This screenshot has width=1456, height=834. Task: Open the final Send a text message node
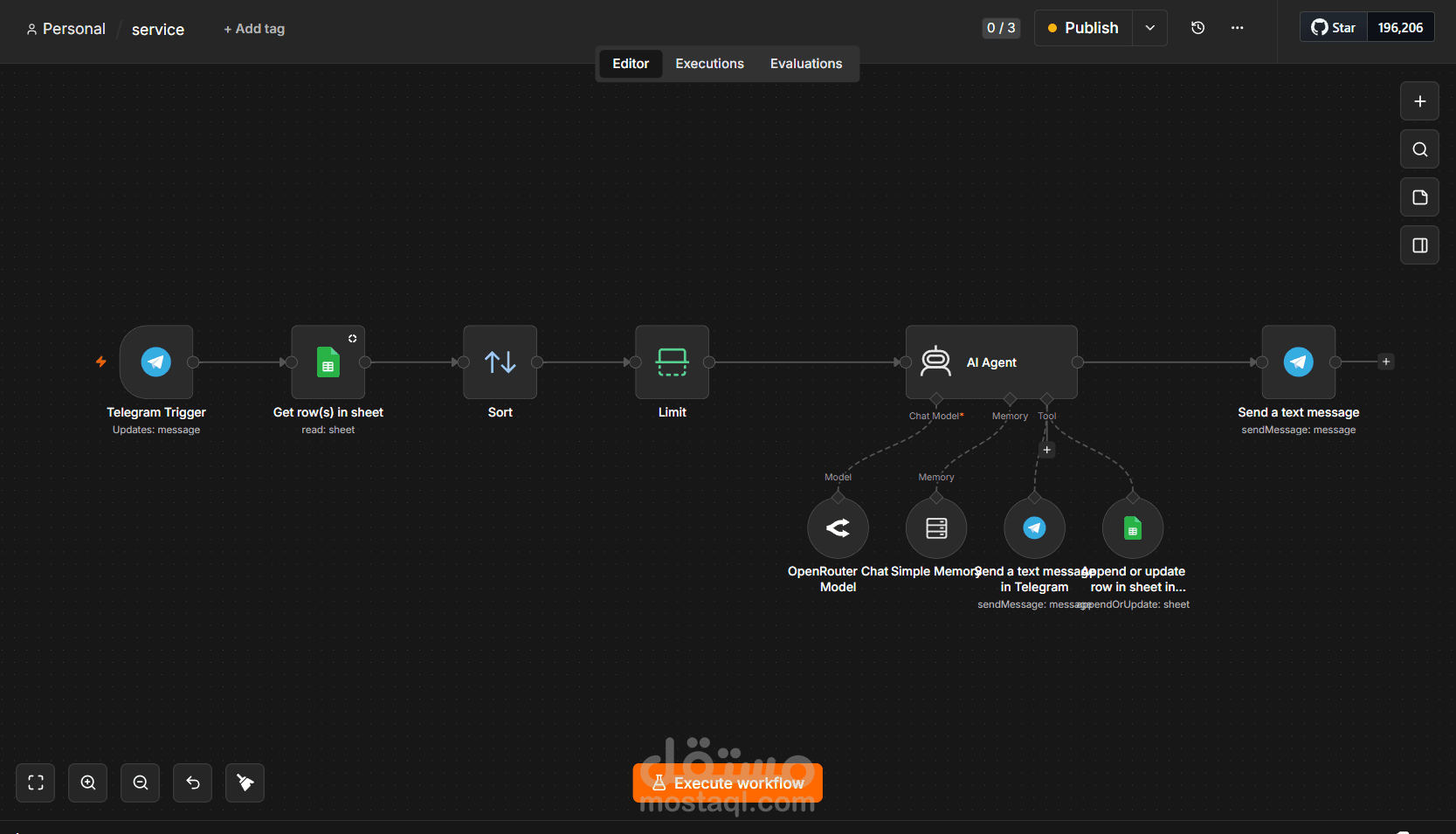pos(1299,362)
